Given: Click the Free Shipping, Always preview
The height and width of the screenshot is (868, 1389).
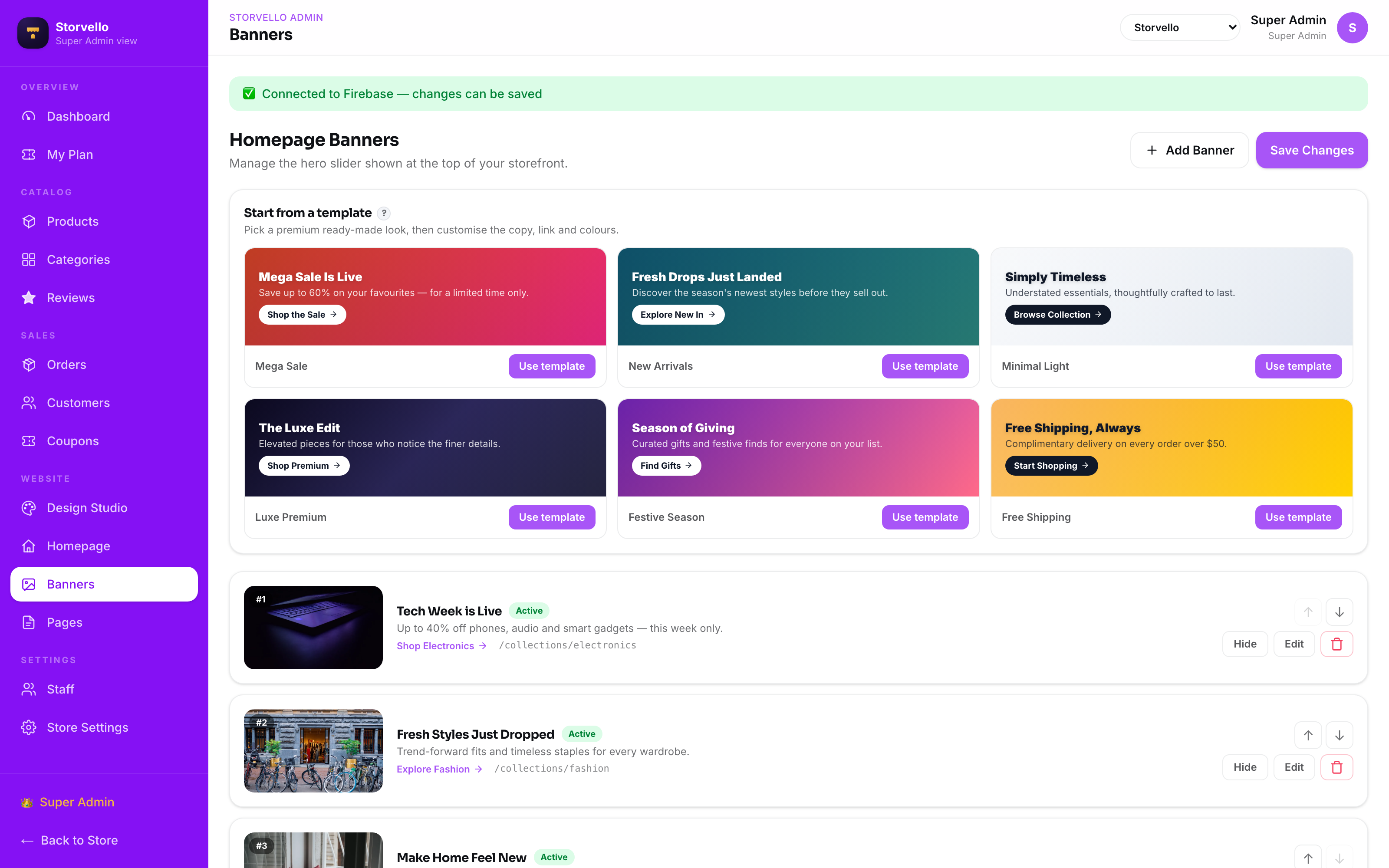Looking at the screenshot, I should tap(1172, 448).
